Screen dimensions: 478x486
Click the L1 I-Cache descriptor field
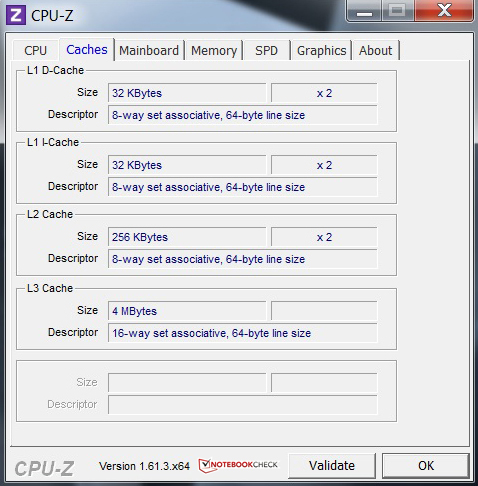pos(242,187)
